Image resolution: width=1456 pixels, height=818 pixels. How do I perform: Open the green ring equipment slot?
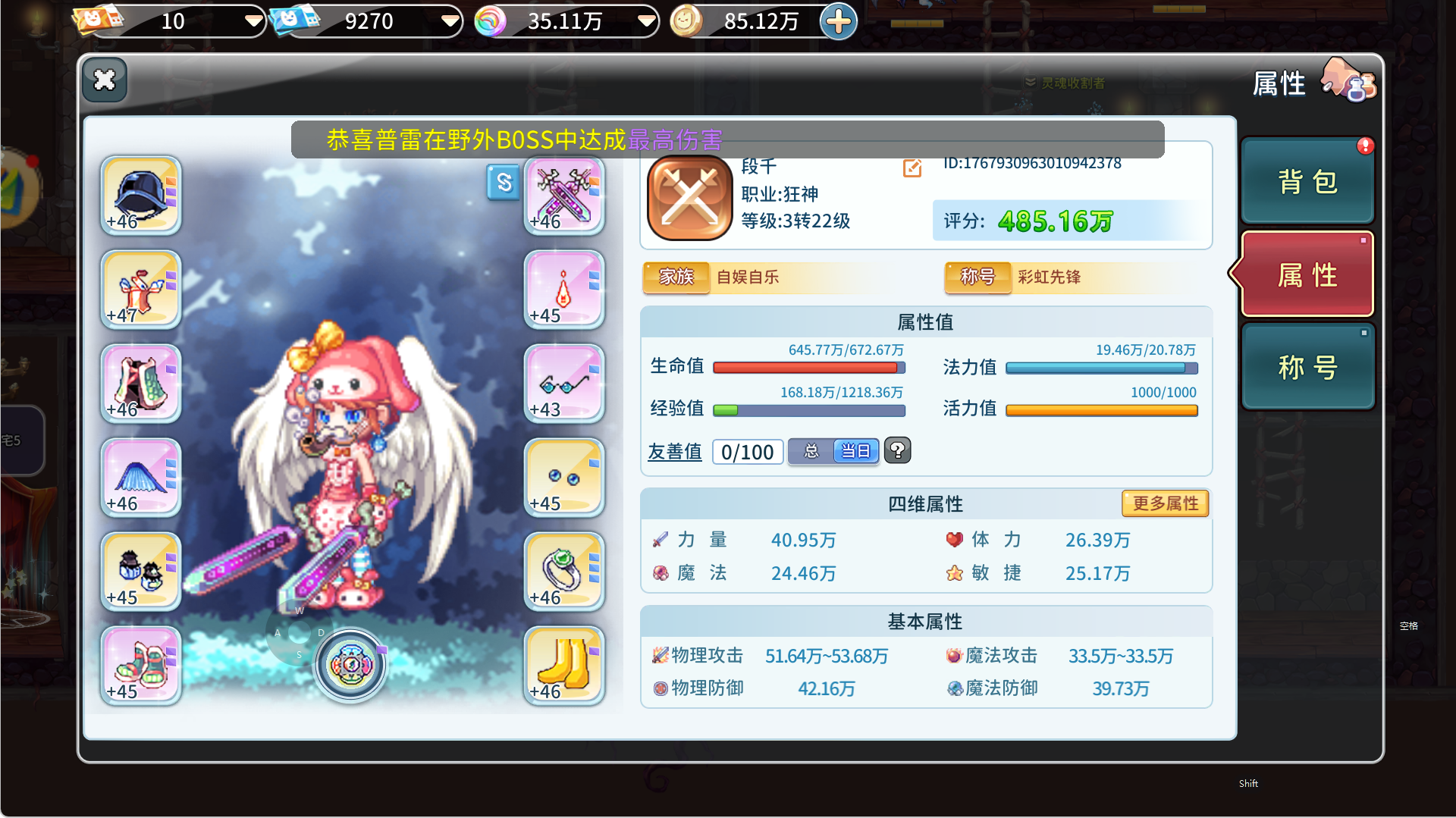[x=564, y=571]
